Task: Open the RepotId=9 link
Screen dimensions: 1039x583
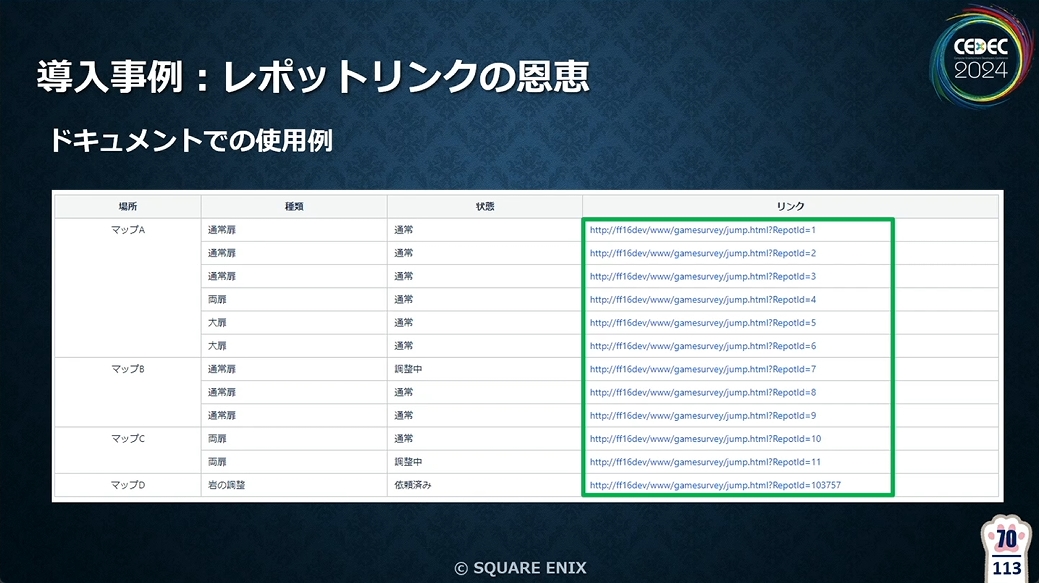Action: click(x=702, y=415)
